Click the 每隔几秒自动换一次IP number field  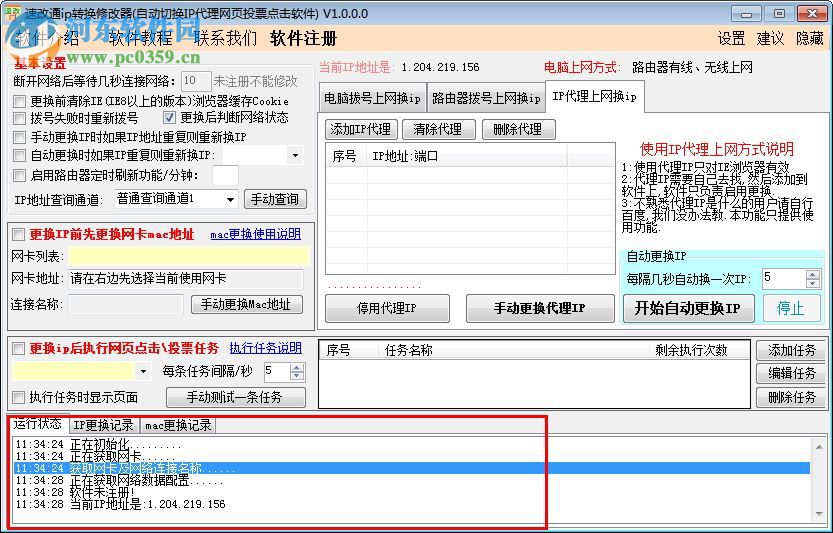784,279
